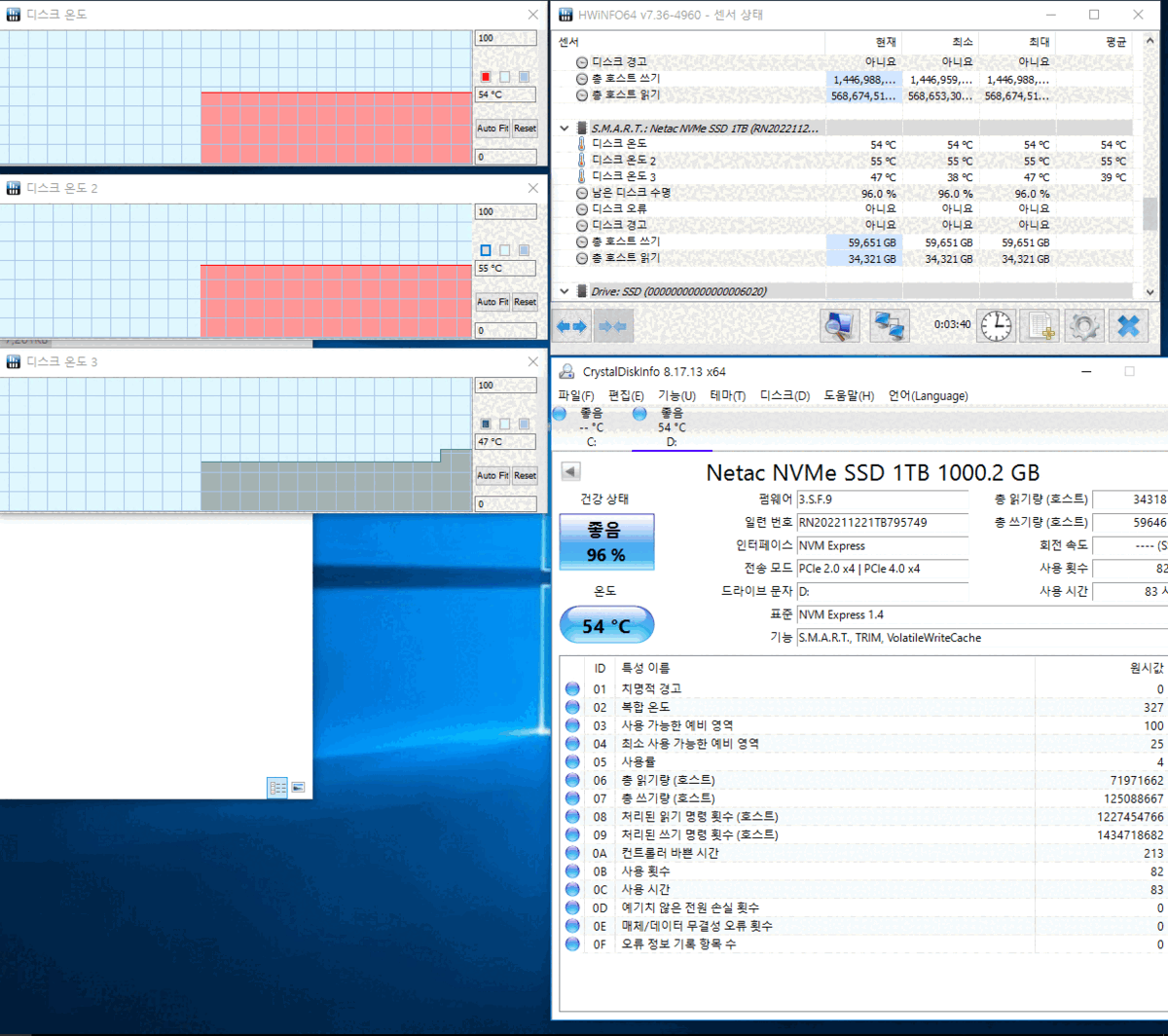The width and height of the screenshot is (1168, 1036).
Task: Click the serial number field RN202211221TB795749
Action: point(882,523)
